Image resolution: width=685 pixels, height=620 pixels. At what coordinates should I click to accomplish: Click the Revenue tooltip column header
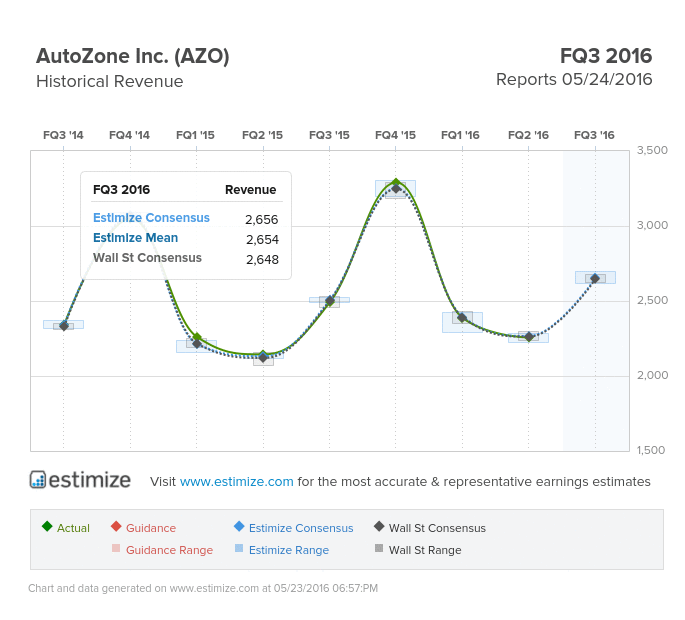point(251,190)
